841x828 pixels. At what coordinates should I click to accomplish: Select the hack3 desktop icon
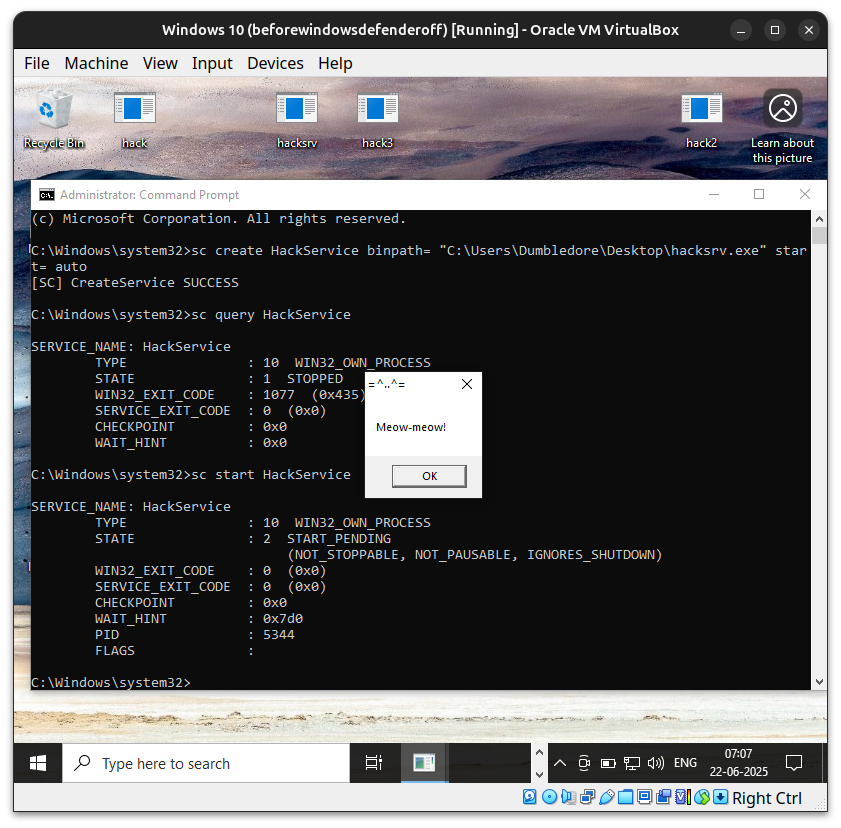pyautogui.click(x=378, y=119)
